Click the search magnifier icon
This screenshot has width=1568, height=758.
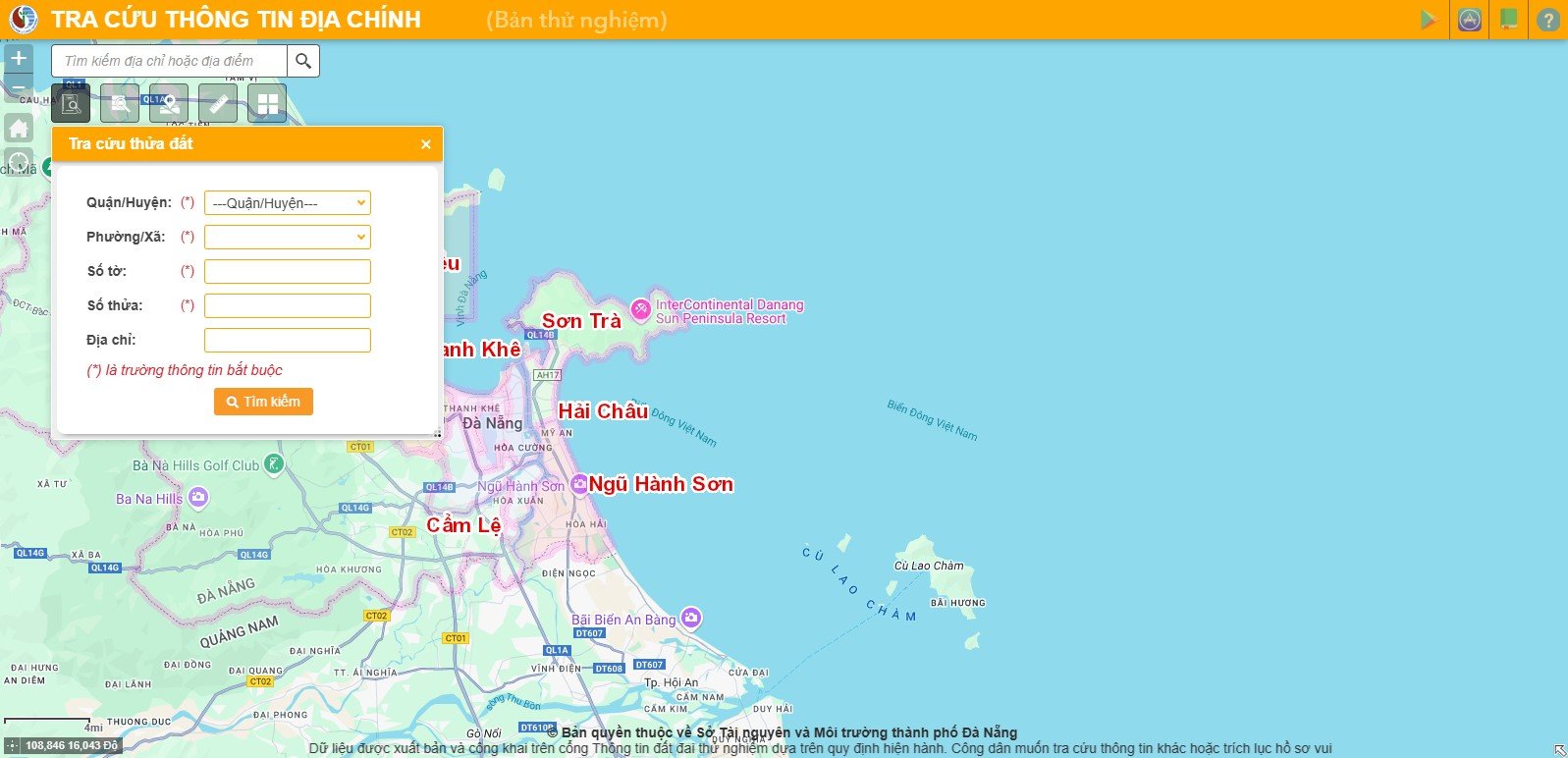(x=303, y=61)
